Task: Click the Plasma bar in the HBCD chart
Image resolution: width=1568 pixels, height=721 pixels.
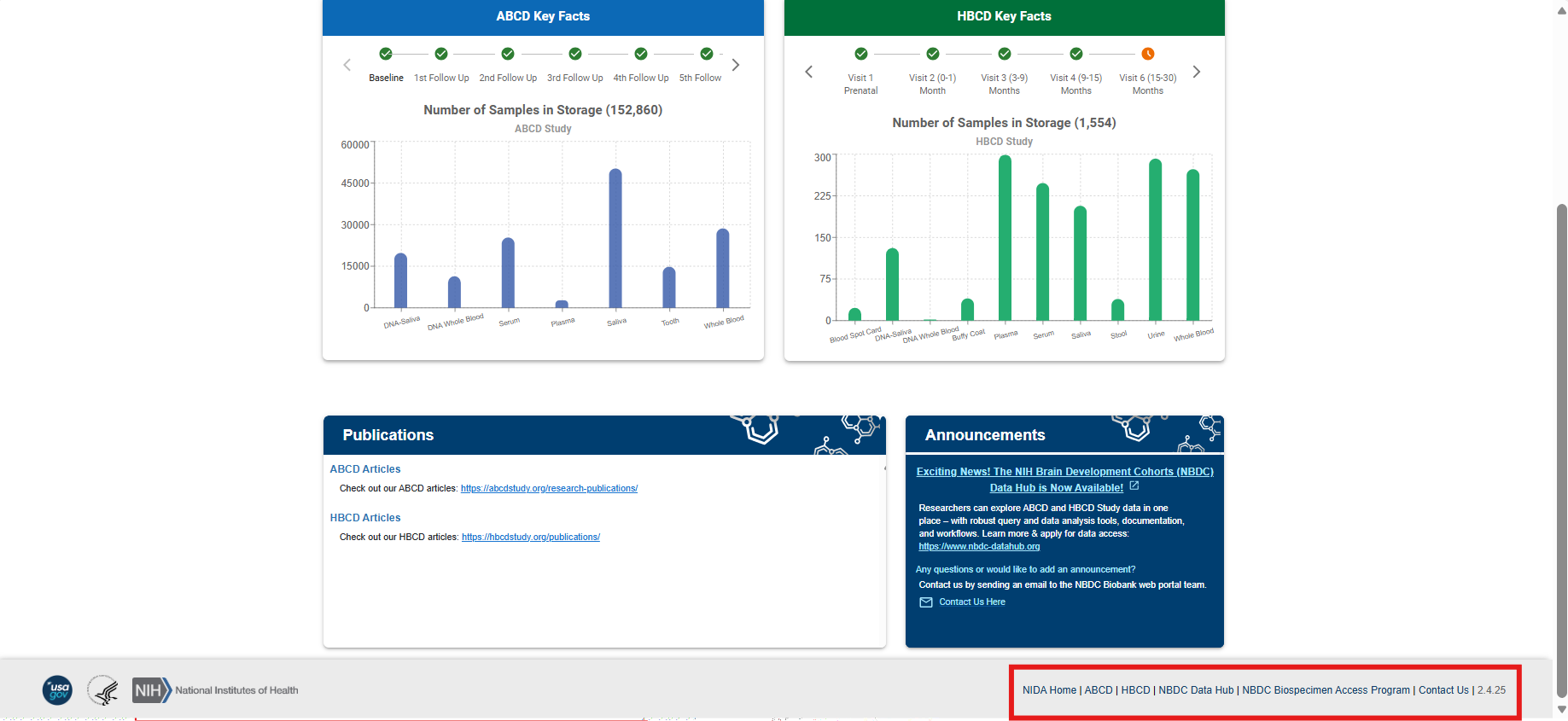Action: [1006, 238]
